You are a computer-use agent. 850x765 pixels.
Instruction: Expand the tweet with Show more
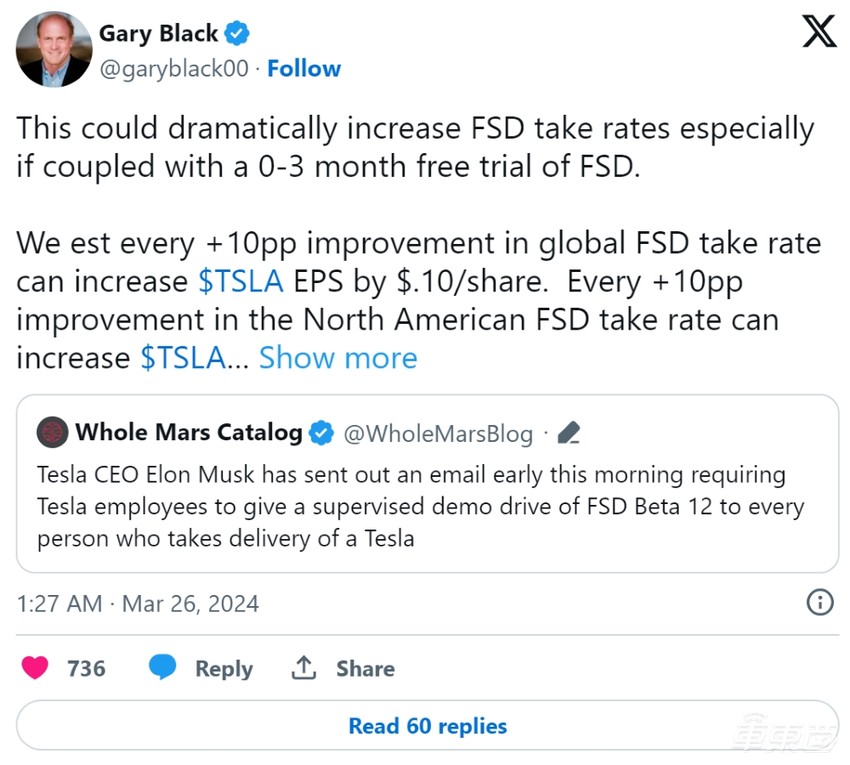[x=338, y=358]
